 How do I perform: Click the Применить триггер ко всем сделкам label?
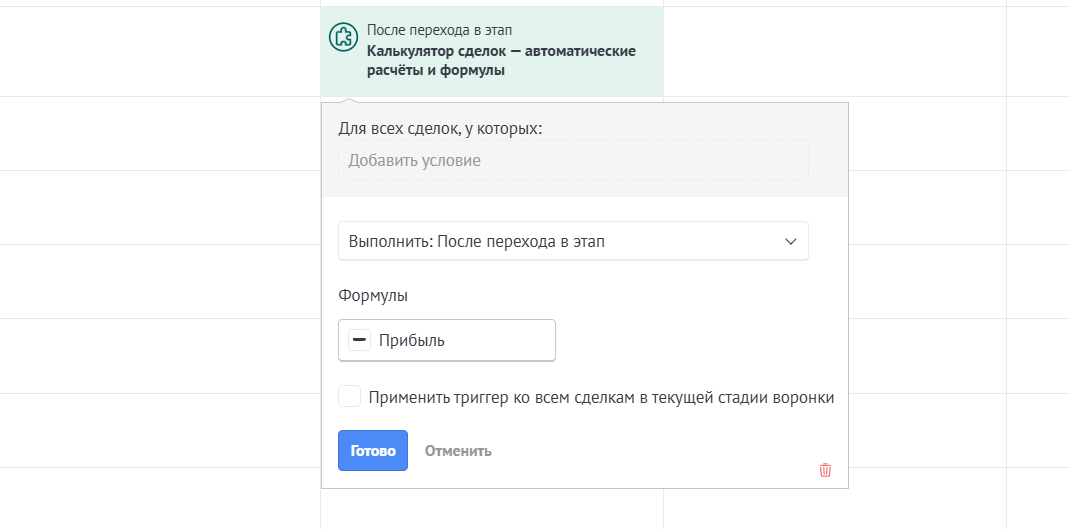click(x=601, y=397)
